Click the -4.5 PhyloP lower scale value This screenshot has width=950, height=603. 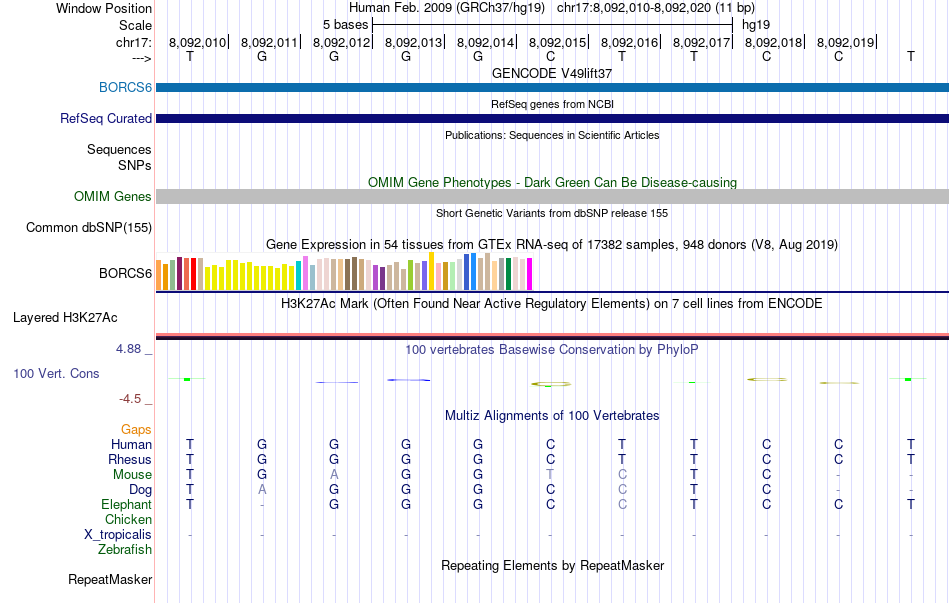(130, 399)
